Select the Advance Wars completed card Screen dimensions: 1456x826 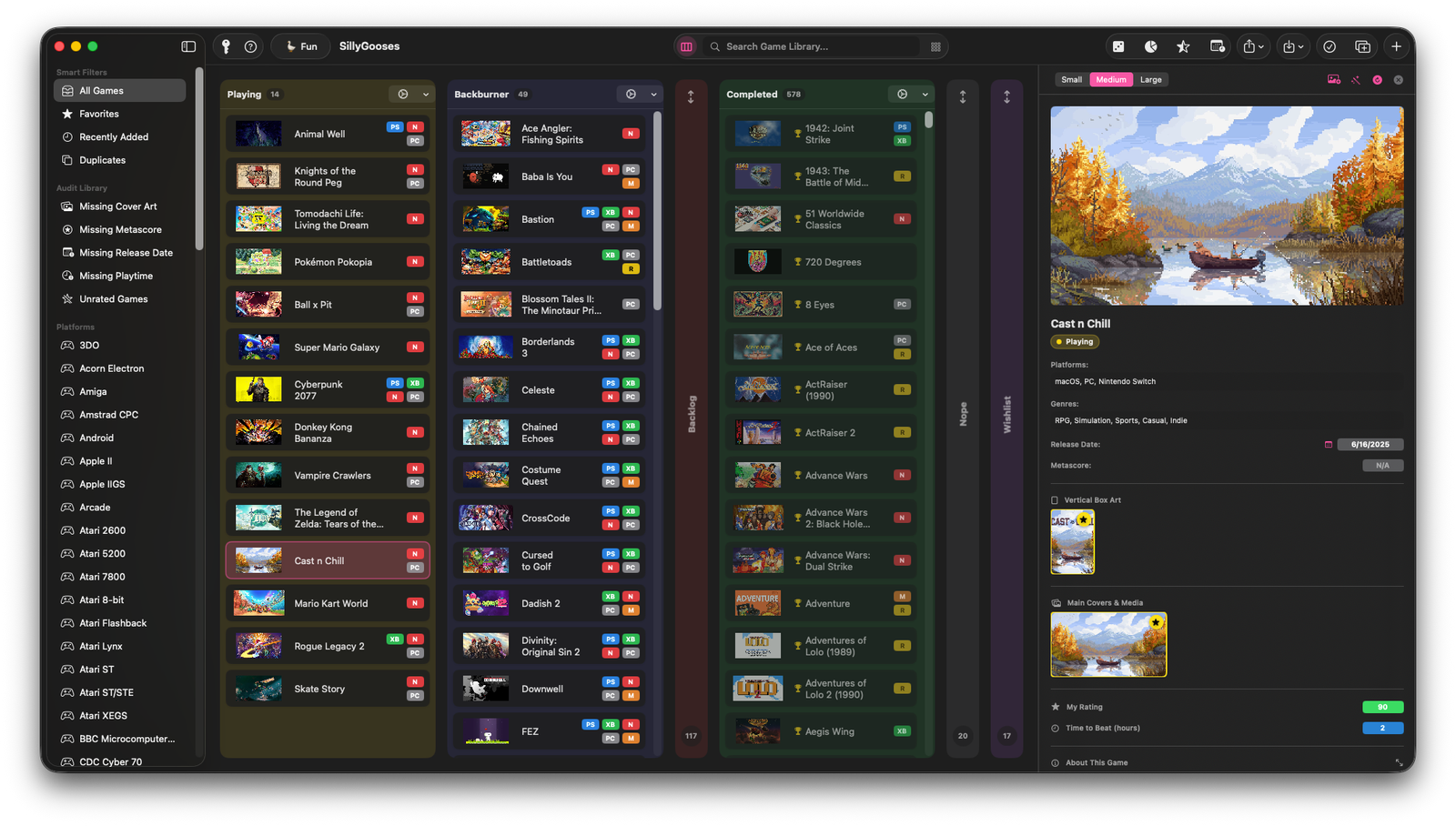click(x=821, y=476)
